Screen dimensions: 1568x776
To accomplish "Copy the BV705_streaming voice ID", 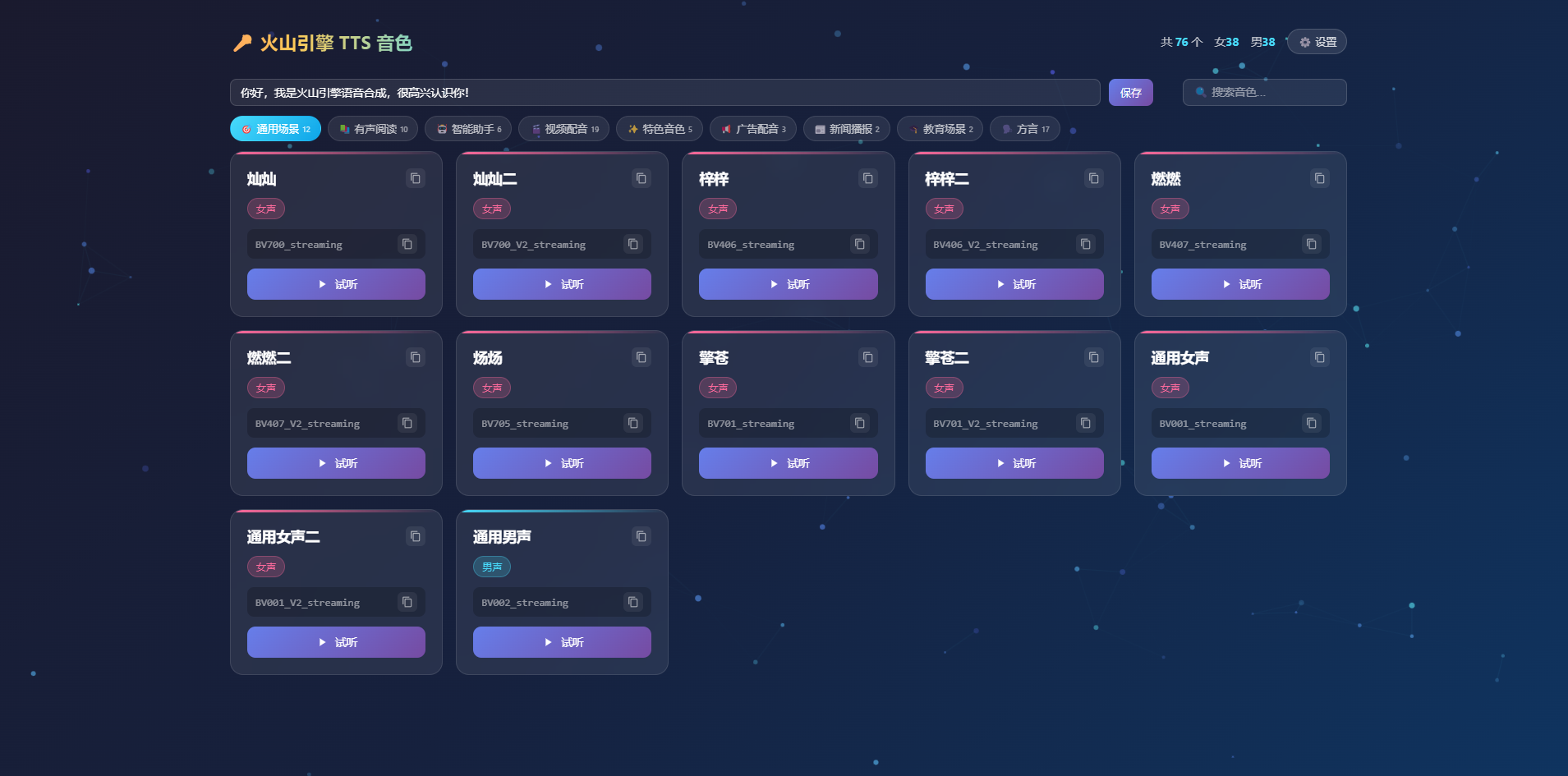I will click(632, 423).
